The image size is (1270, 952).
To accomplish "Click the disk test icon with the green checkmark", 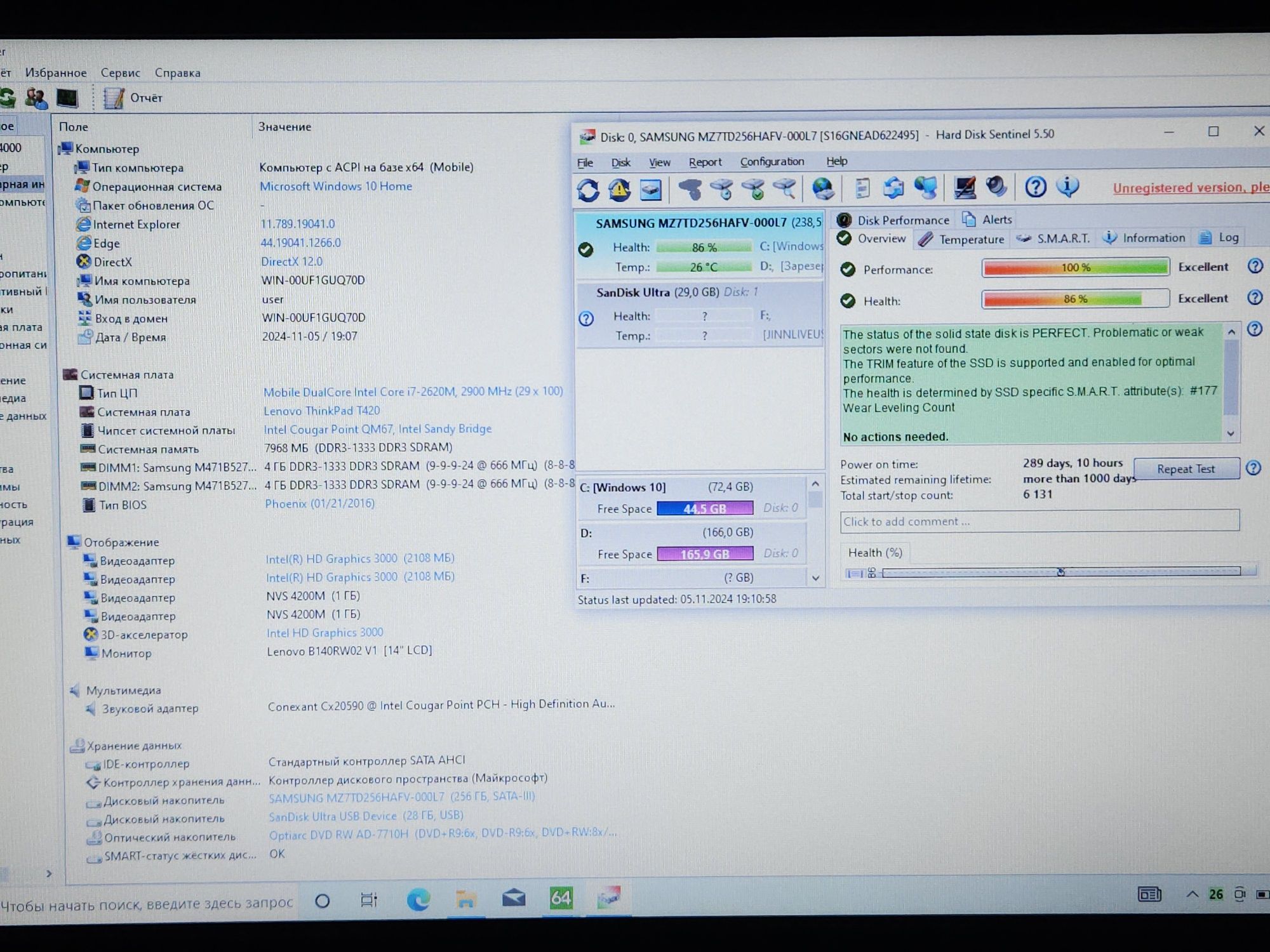I will point(754,189).
